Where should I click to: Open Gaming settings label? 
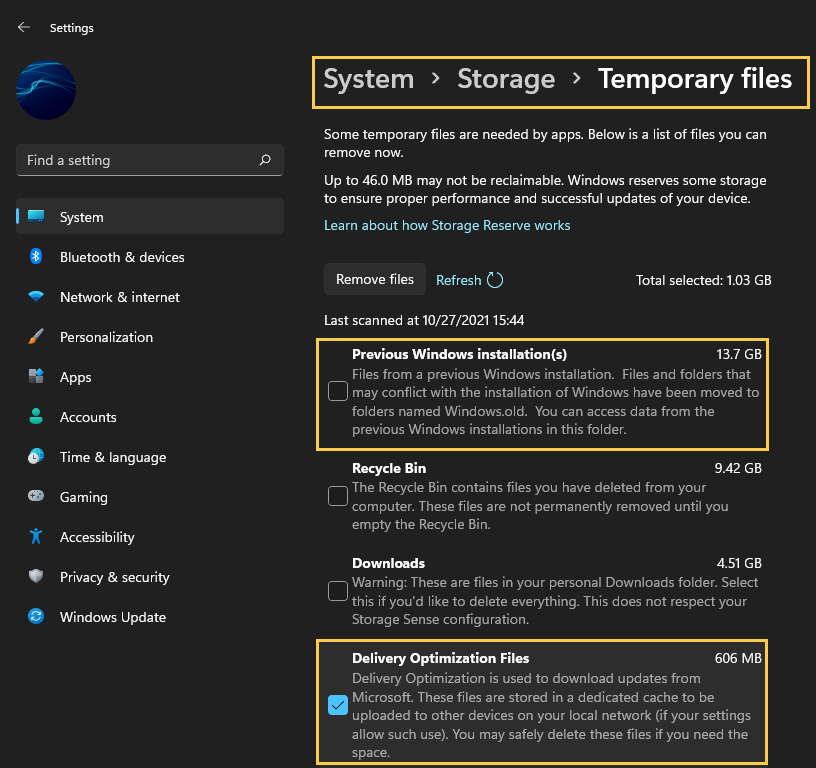84,497
